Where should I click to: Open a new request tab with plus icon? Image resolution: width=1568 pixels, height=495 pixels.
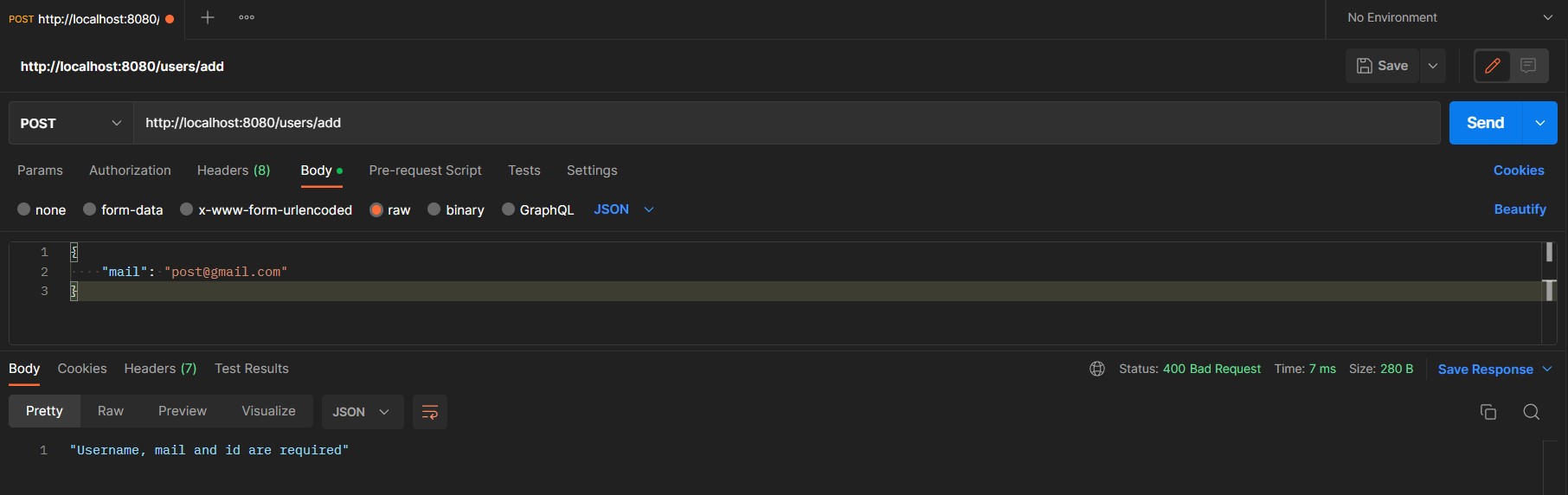click(x=208, y=17)
